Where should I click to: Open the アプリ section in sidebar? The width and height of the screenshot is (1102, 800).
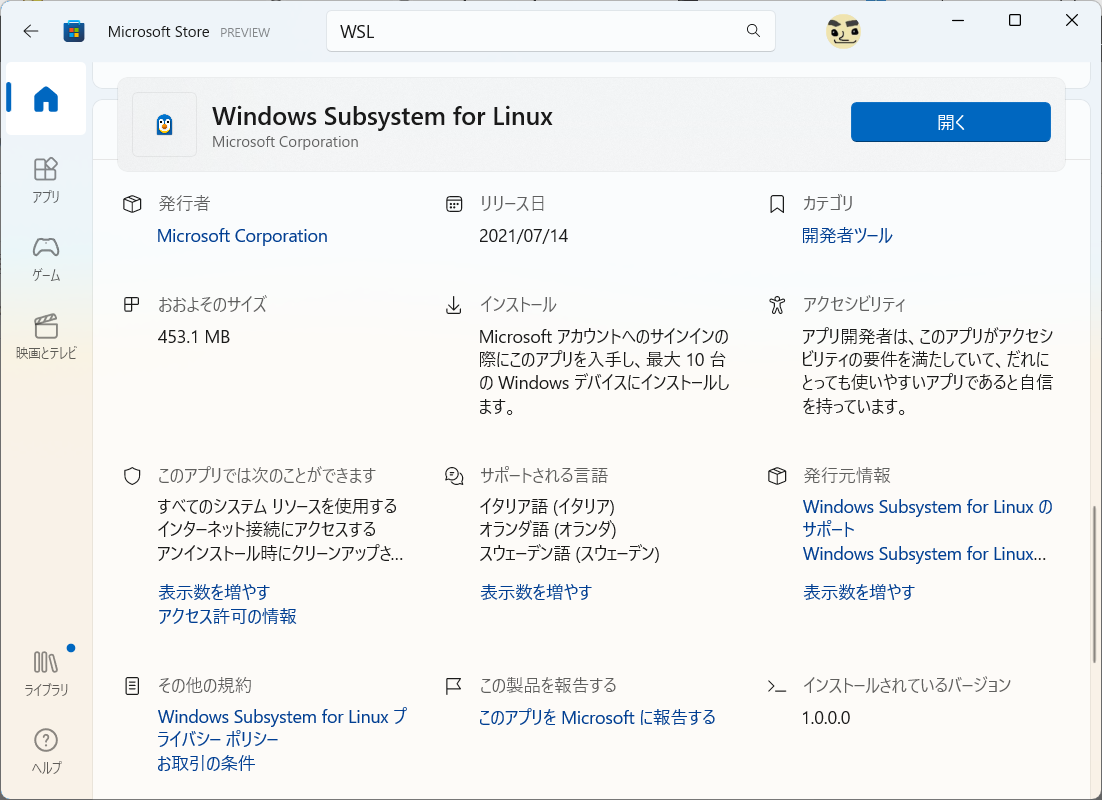pos(46,180)
